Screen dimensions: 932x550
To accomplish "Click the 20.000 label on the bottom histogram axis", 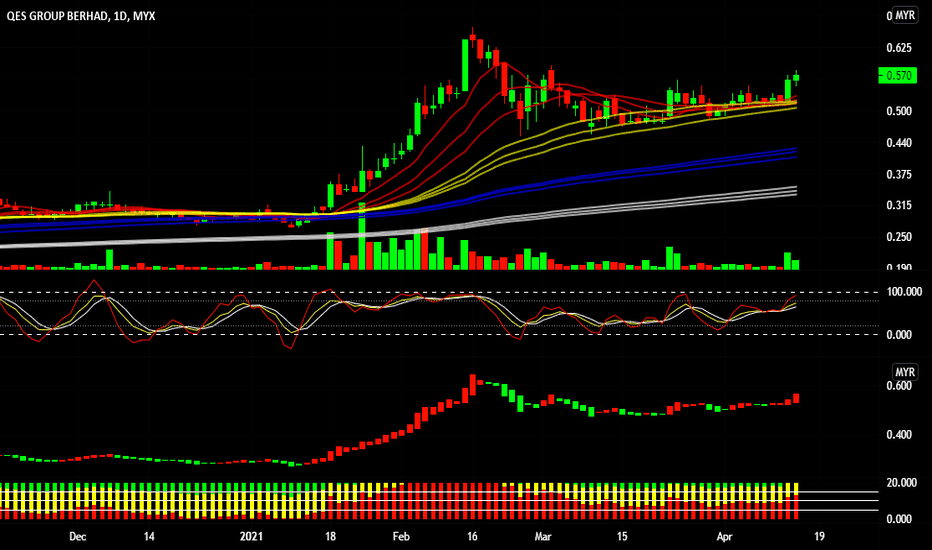I will tap(901, 483).
